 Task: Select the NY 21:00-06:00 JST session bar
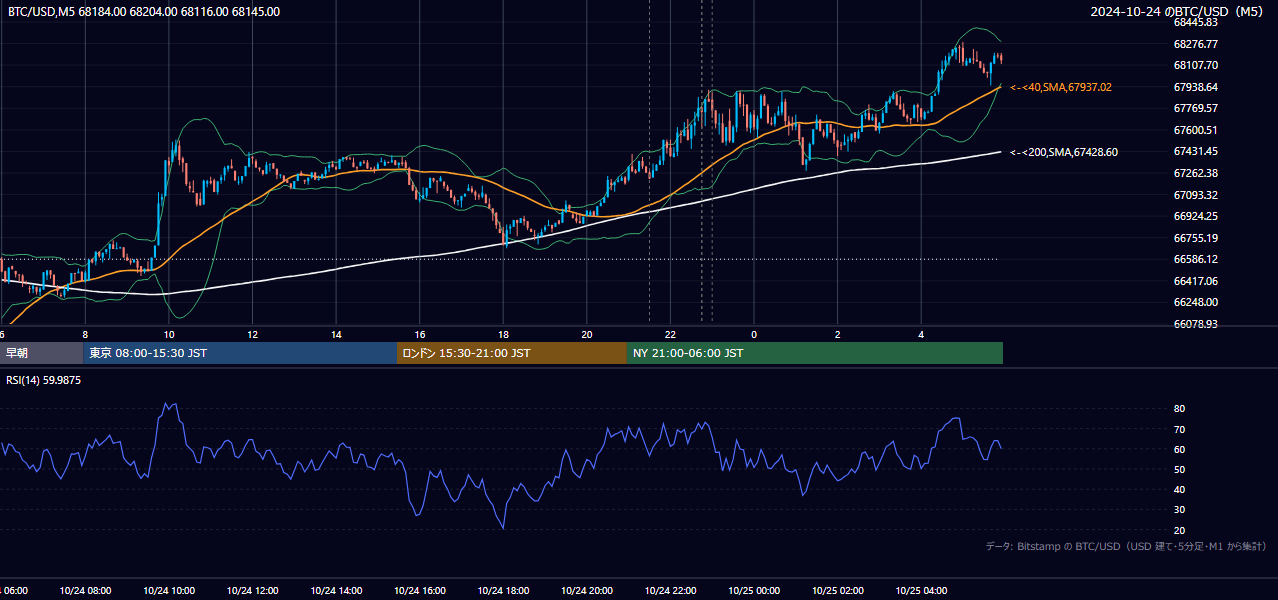[815, 353]
